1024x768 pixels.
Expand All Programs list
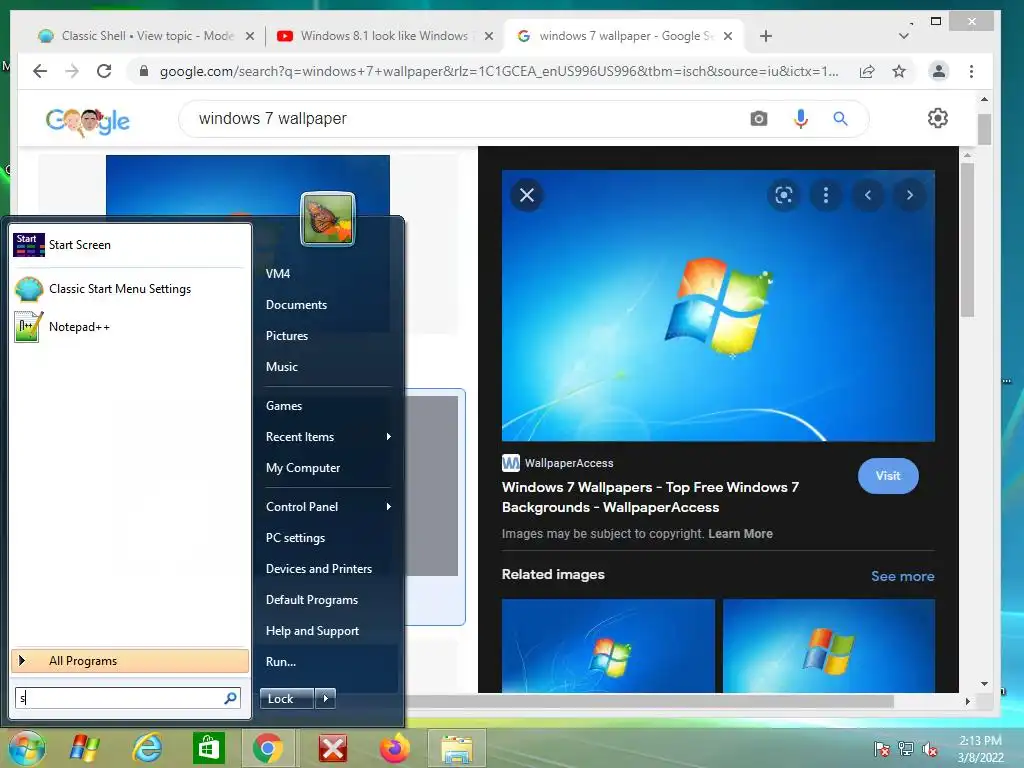[x=129, y=661]
